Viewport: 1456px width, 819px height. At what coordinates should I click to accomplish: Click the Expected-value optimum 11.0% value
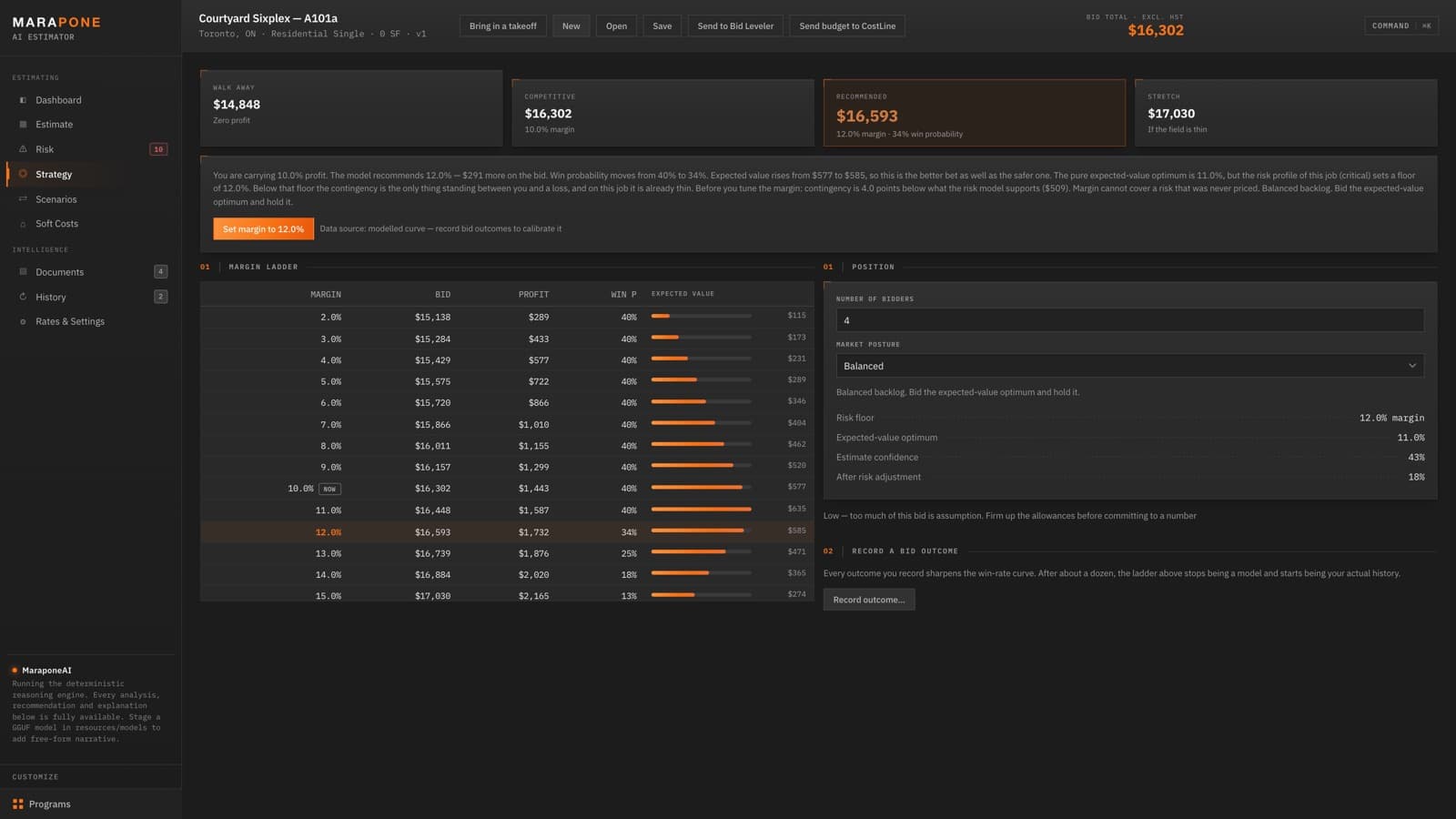click(x=1410, y=438)
